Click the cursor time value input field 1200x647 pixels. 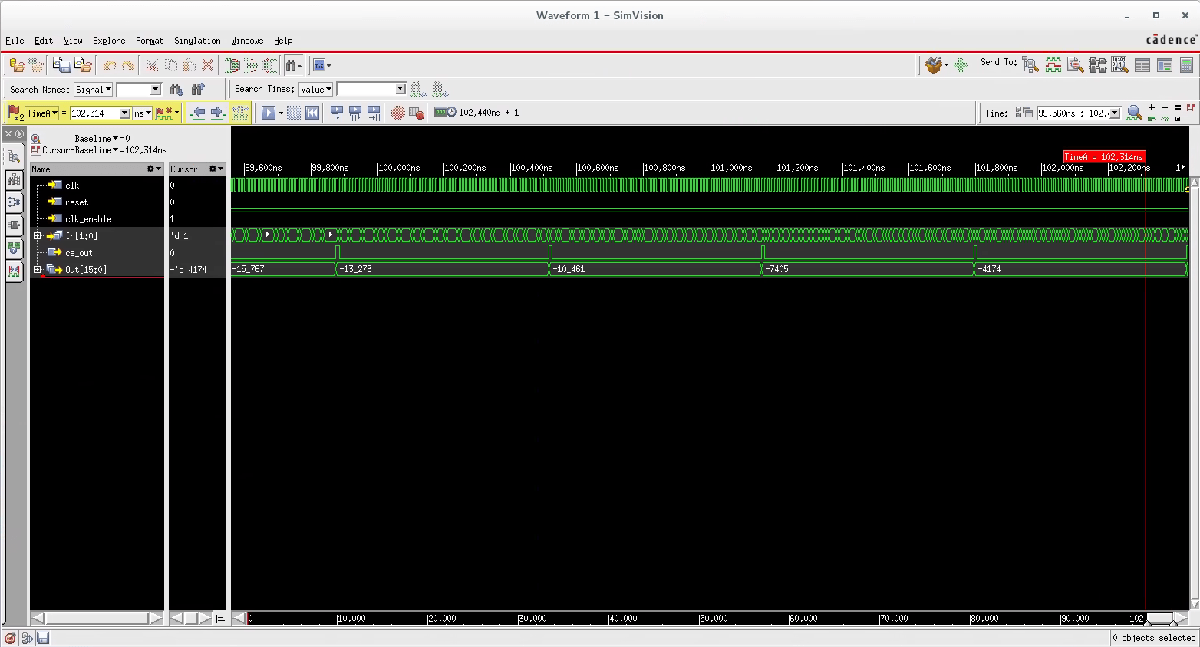pyautogui.click(x=93, y=113)
